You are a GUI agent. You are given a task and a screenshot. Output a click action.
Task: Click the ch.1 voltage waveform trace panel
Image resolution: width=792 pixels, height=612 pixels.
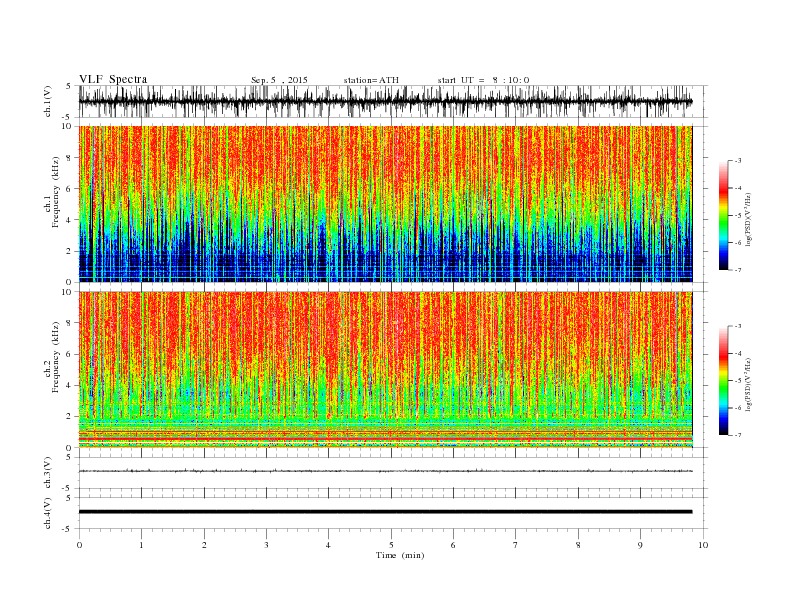(x=393, y=101)
